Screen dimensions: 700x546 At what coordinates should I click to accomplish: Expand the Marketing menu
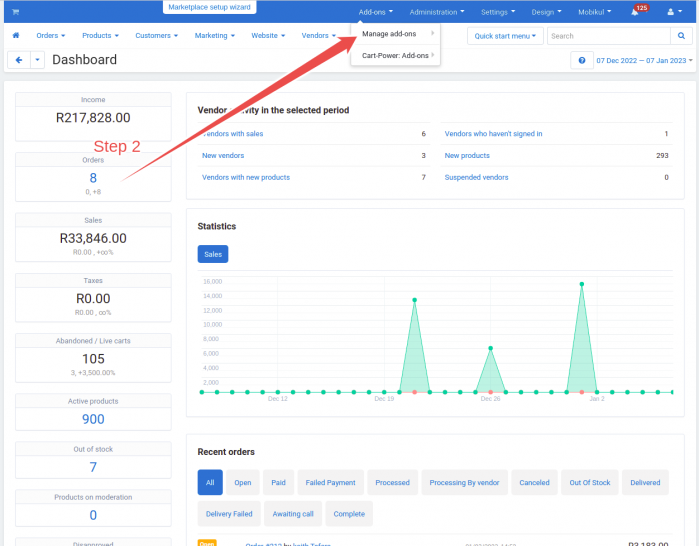coord(215,35)
